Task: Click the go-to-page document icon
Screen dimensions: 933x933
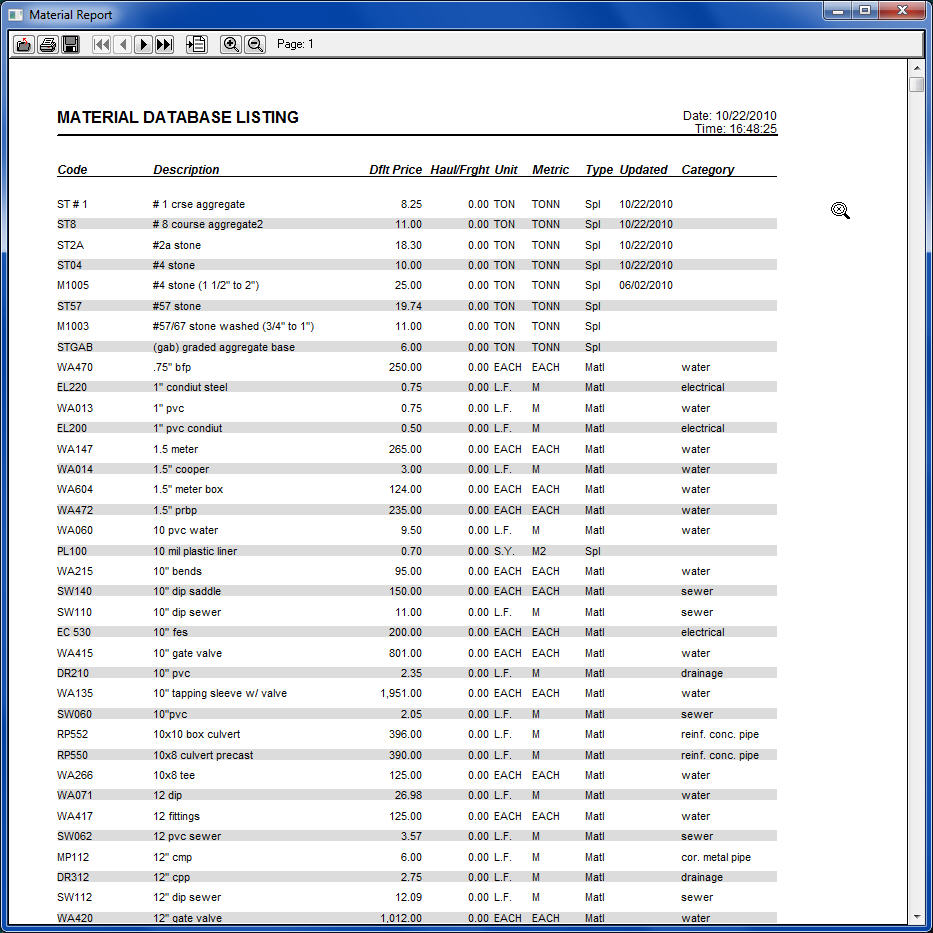Action: coord(197,45)
